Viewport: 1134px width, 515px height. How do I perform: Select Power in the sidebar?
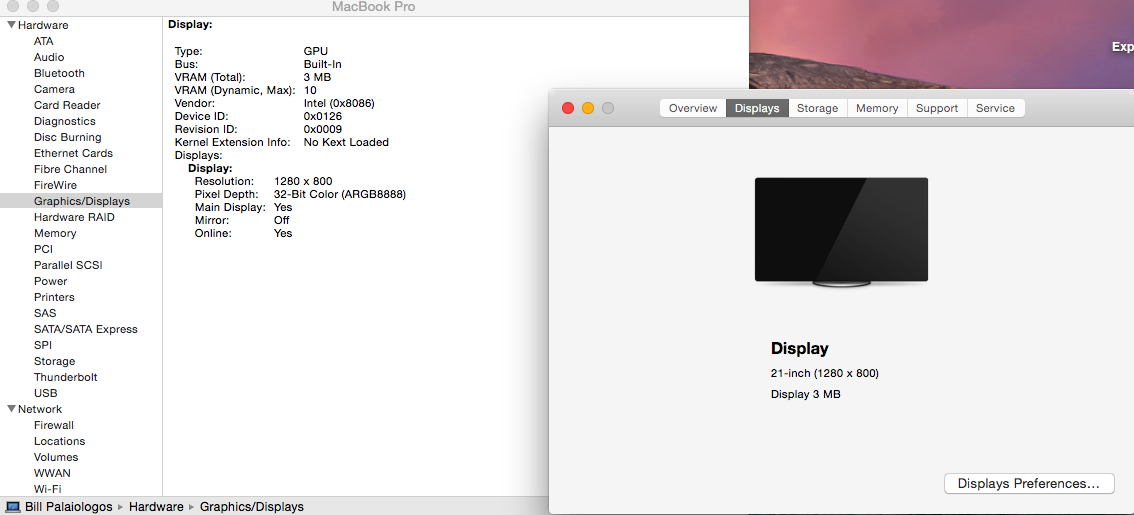[x=51, y=281]
